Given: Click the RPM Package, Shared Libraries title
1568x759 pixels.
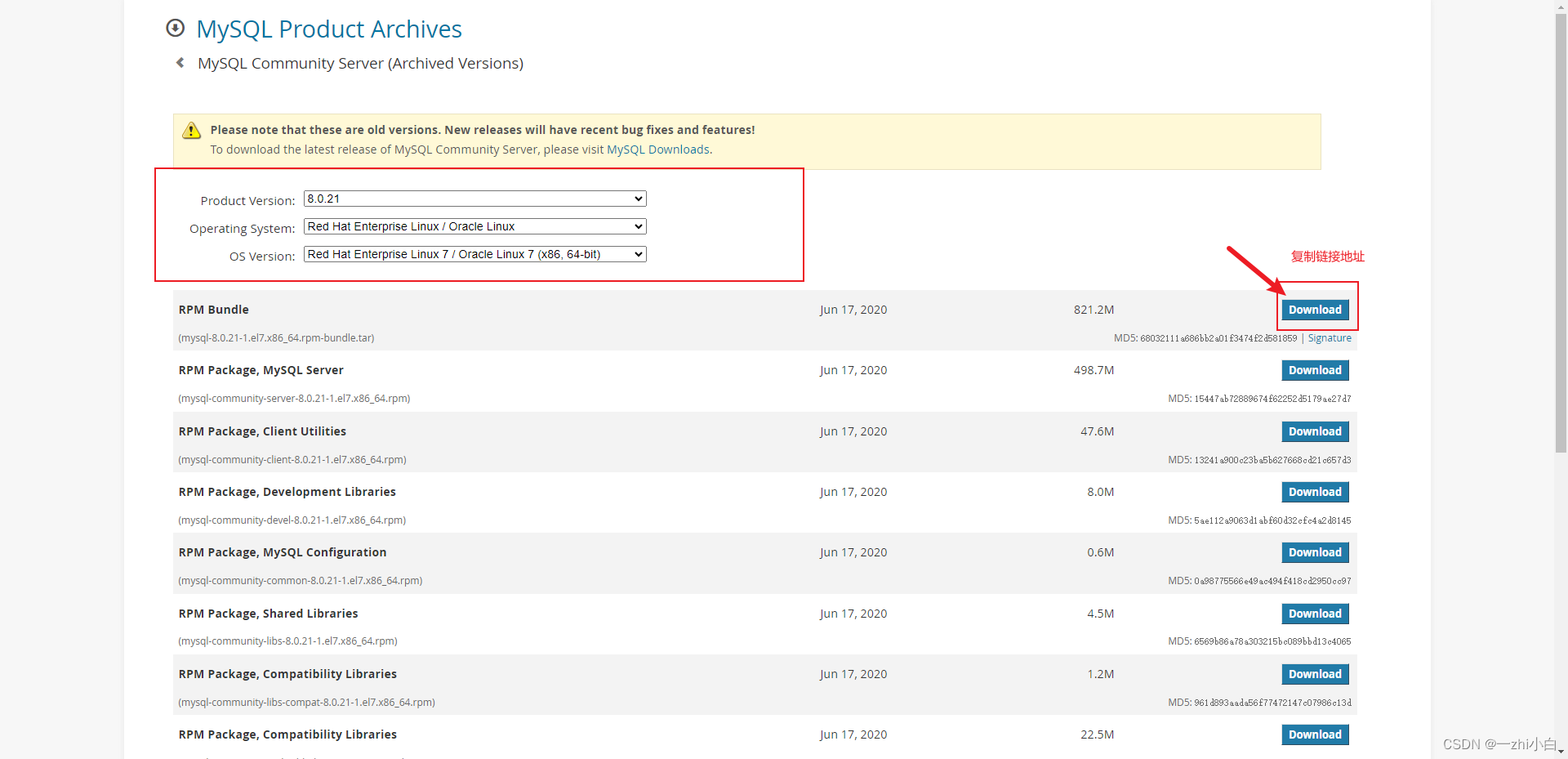Looking at the screenshot, I should (268, 614).
